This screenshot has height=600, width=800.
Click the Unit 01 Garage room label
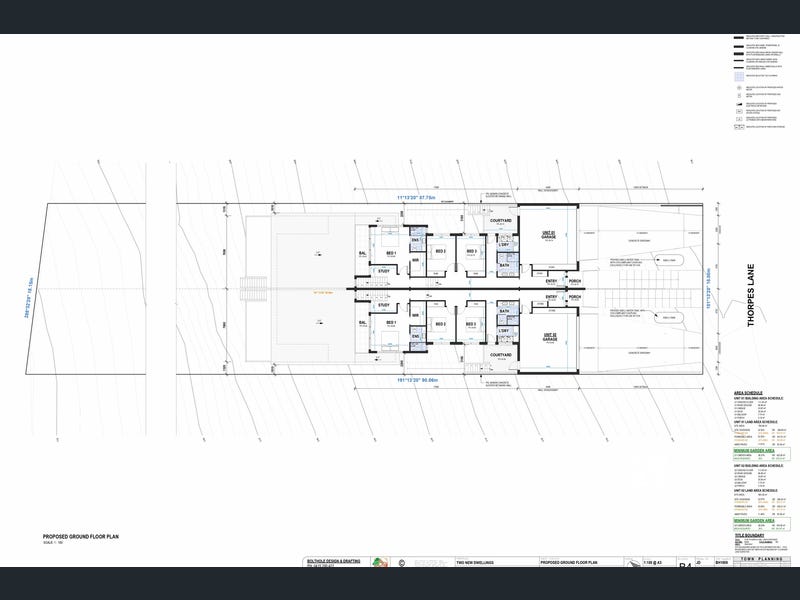pos(547,235)
